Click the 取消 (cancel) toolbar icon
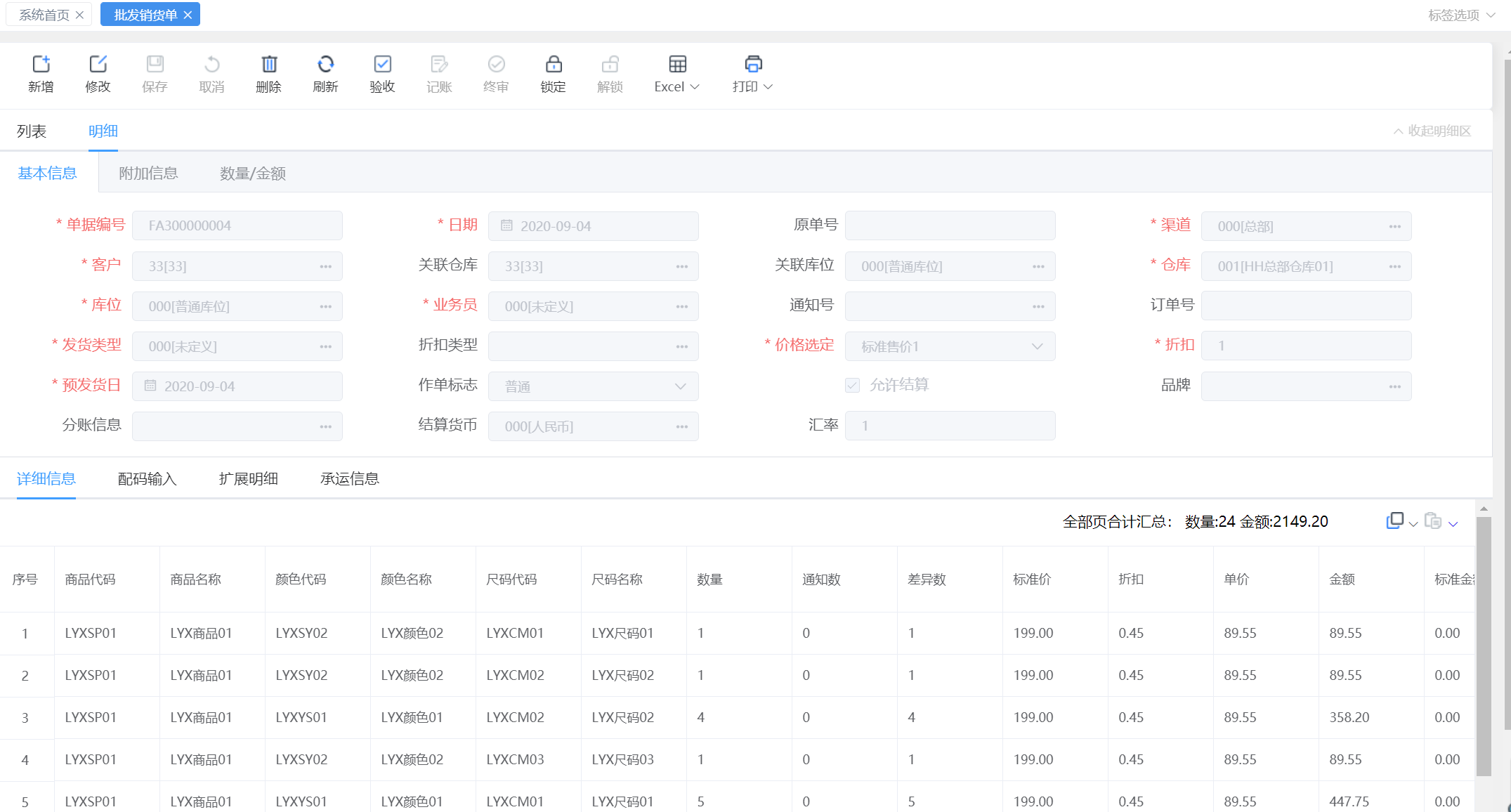The height and width of the screenshot is (812, 1511). tap(212, 64)
